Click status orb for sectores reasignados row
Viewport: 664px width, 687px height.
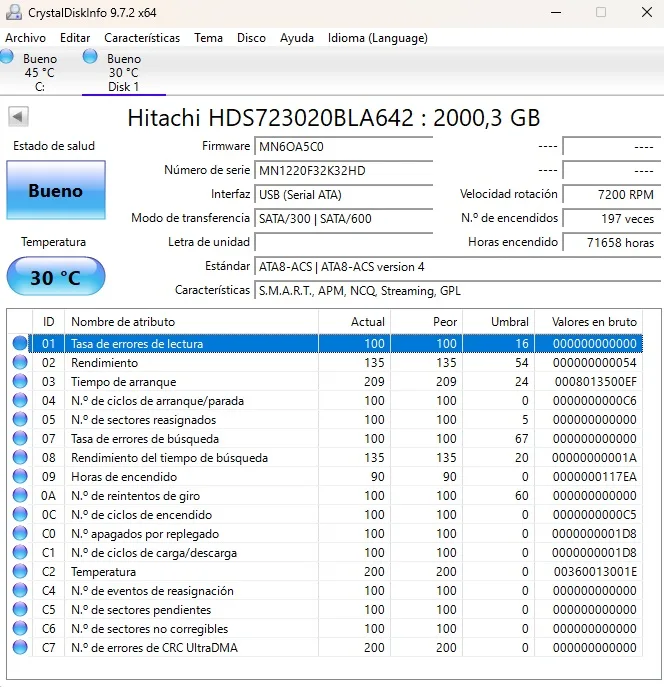pyautogui.click(x=20, y=420)
